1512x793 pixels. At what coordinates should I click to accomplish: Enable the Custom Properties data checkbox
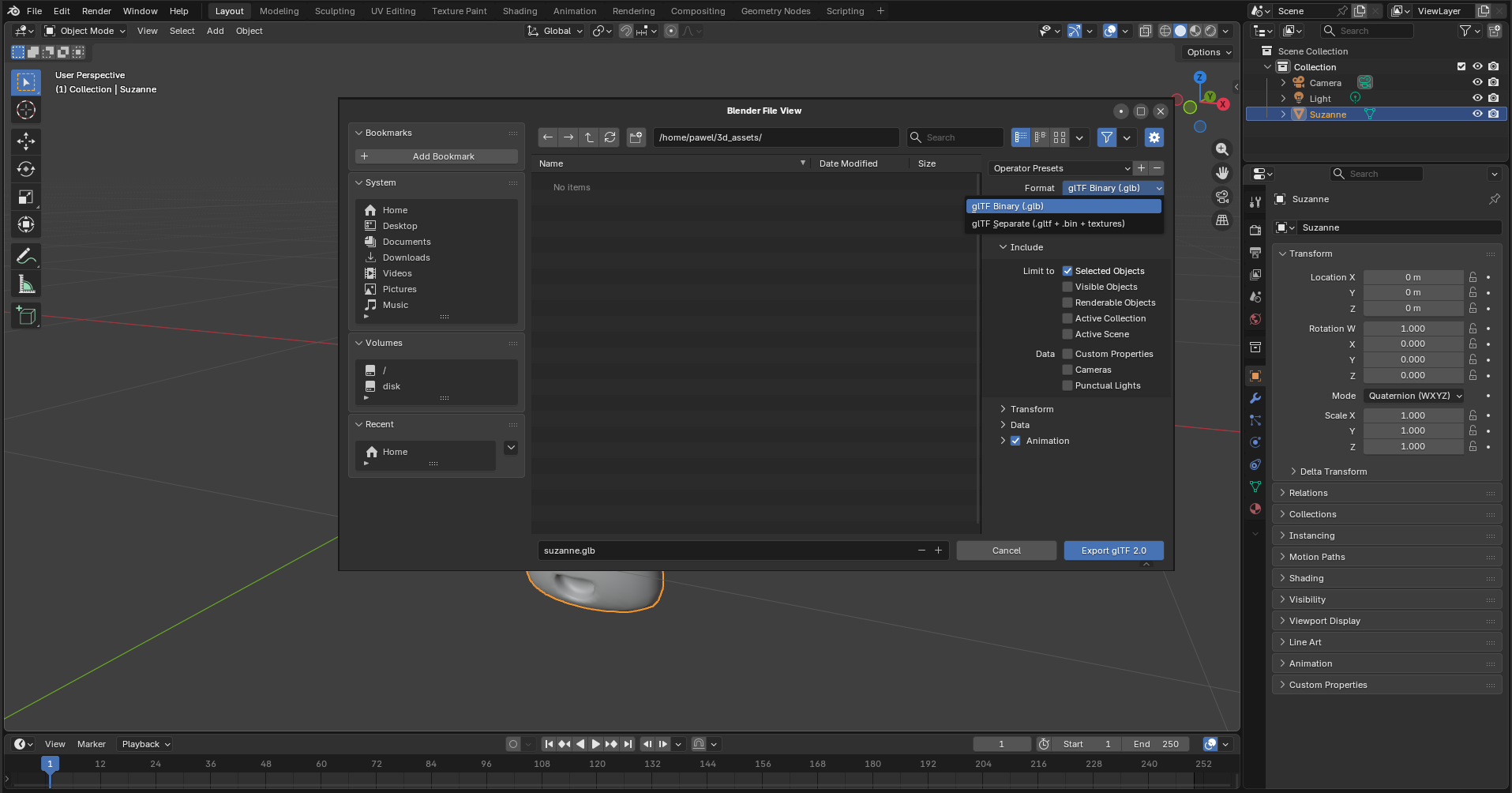(1067, 354)
